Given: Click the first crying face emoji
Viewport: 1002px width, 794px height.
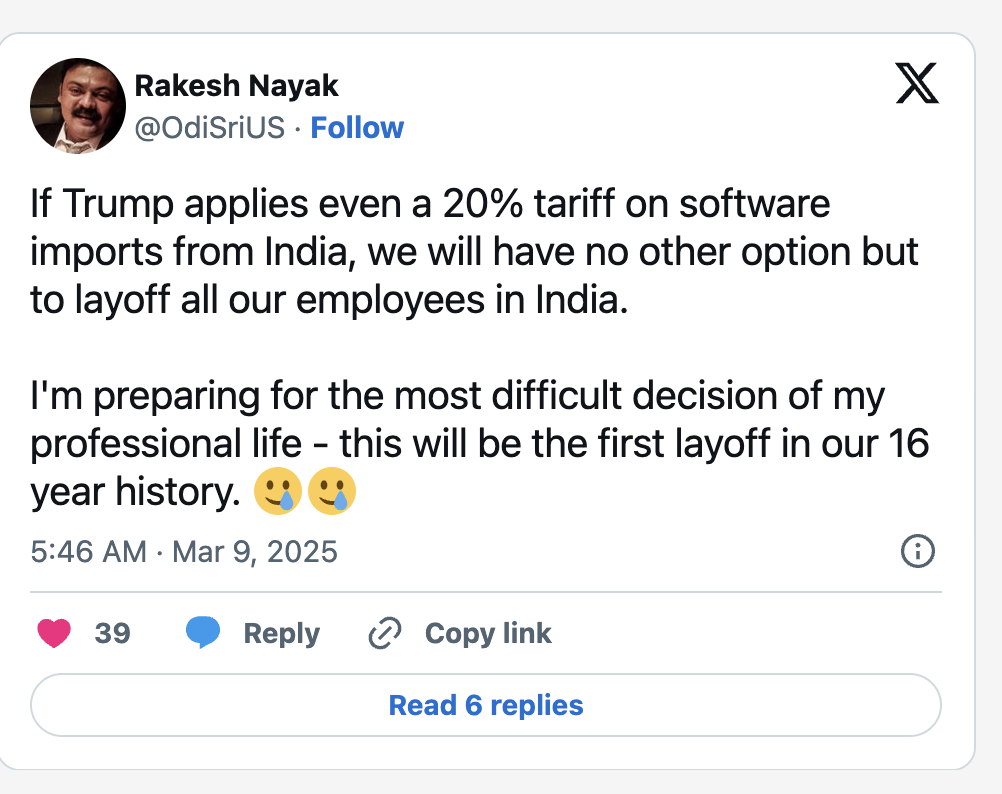Looking at the screenshot, I should point(278,493).
